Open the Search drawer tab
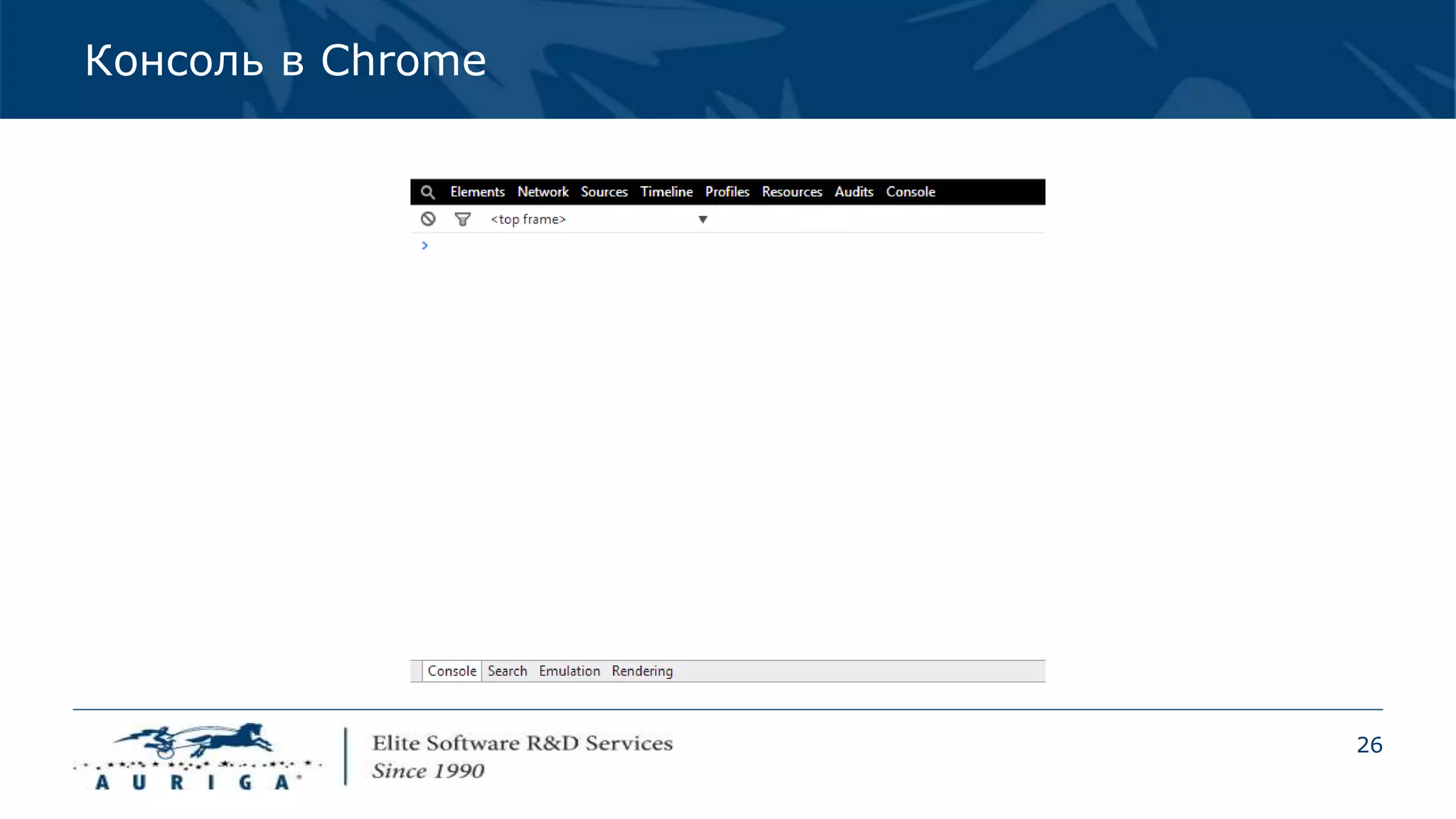Image resolution: width=1456 pixels, height=819 pixels. (x=507, y=671)
